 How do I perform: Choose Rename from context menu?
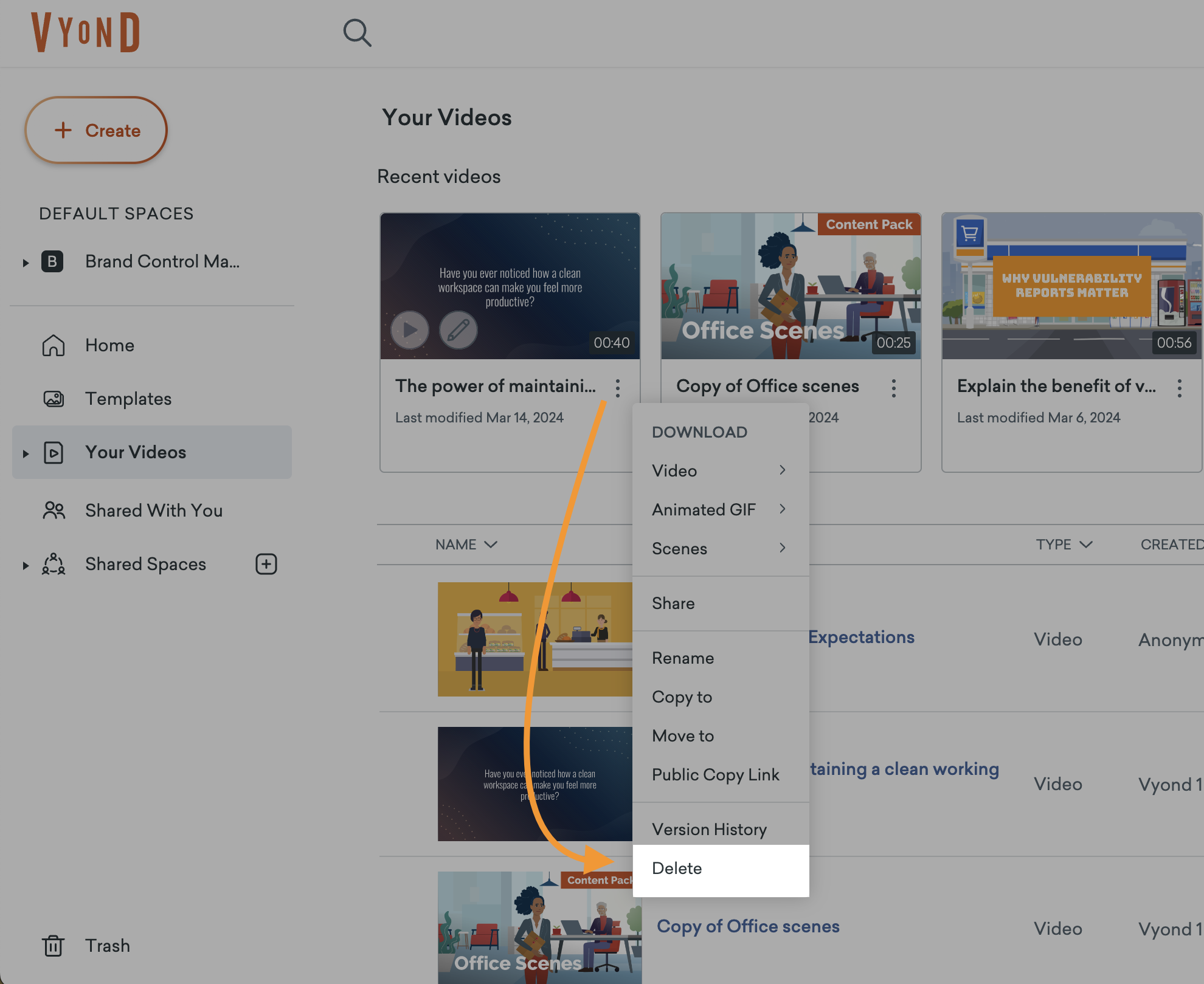(721, 658)
